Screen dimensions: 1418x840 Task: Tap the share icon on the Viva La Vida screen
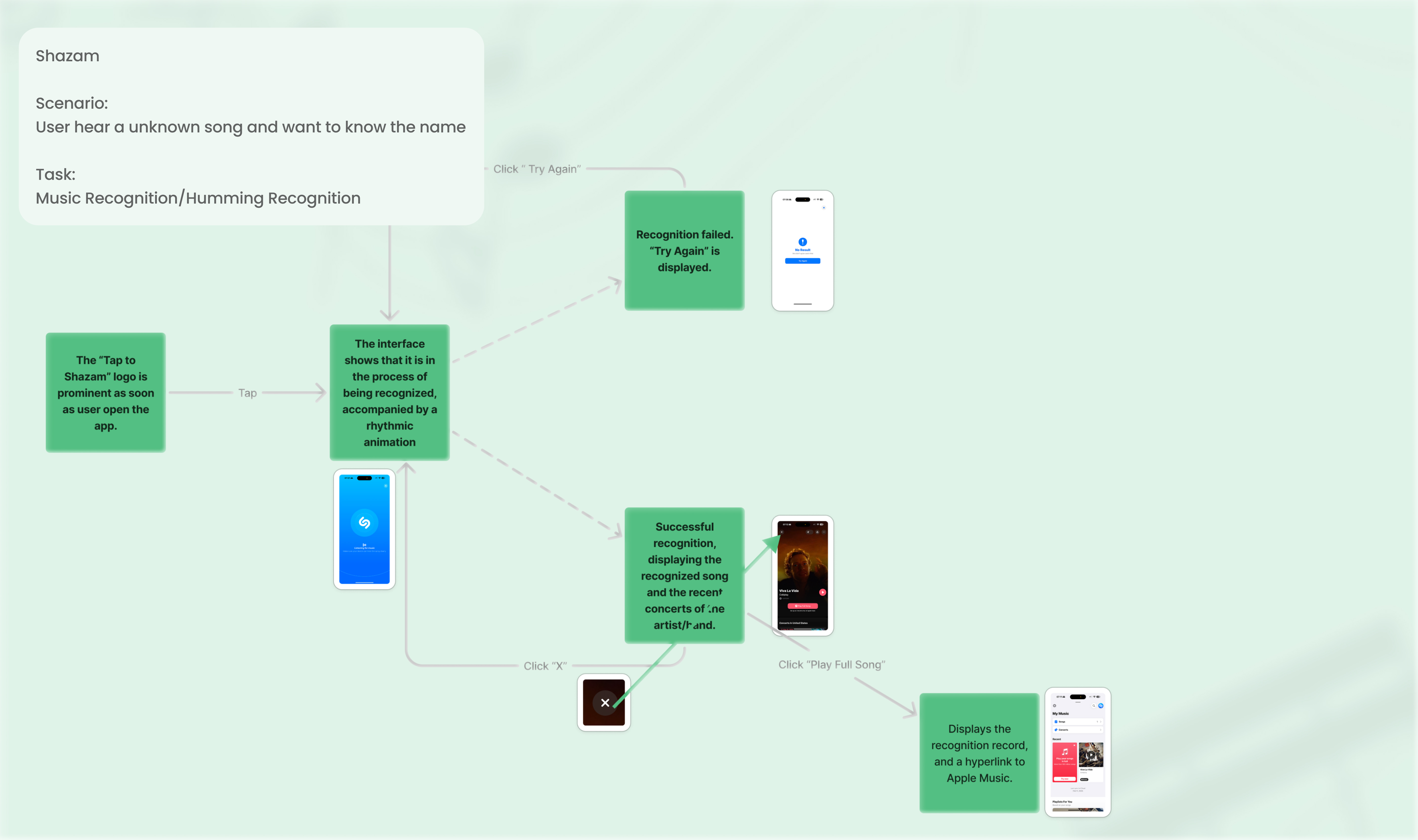[818, 532]
